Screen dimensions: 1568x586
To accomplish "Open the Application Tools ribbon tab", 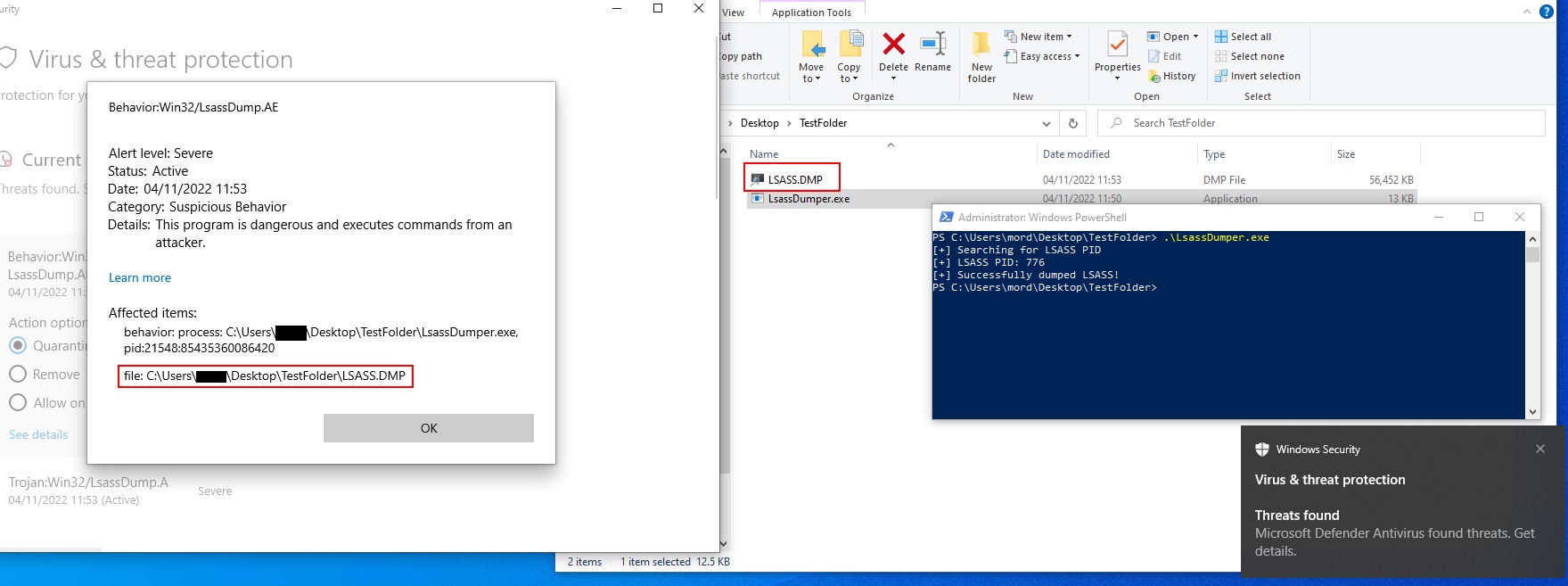I will coord(811,12).
